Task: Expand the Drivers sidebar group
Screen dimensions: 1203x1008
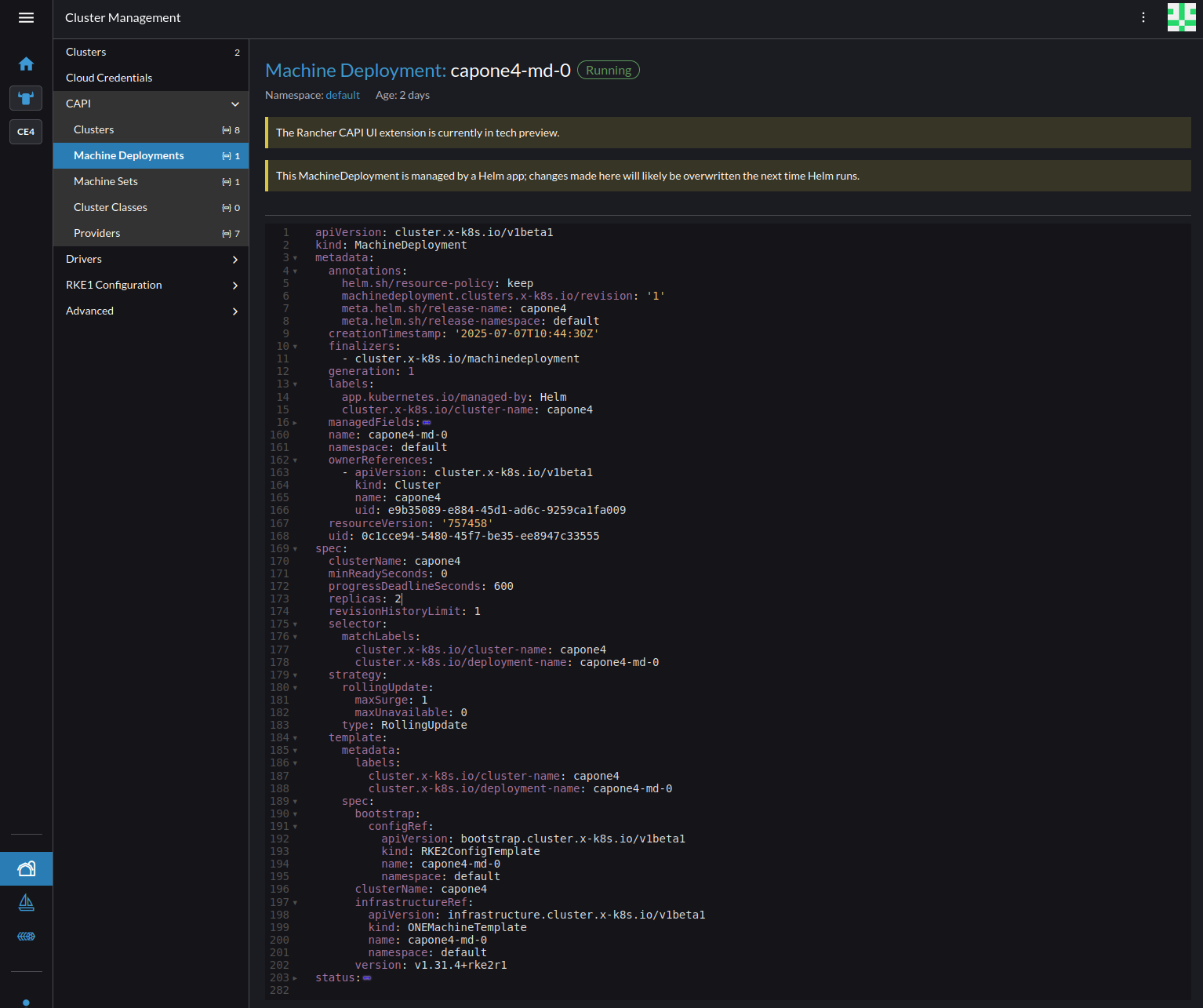Action: (x=235, y=260)
